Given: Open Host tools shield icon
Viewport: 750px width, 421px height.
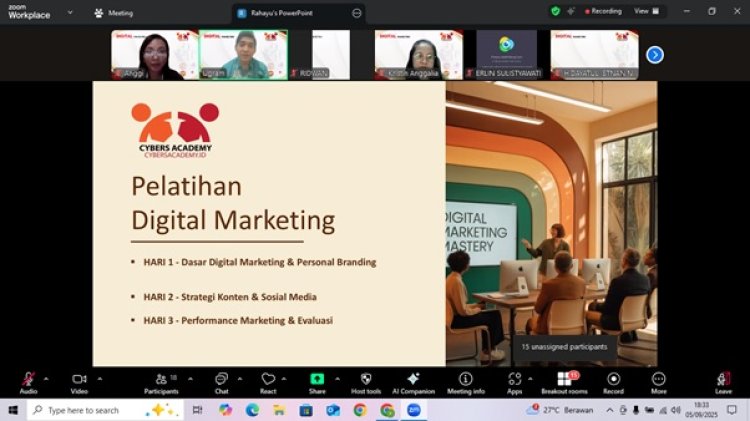Looking at the screenshot, I should pos(366,381).
